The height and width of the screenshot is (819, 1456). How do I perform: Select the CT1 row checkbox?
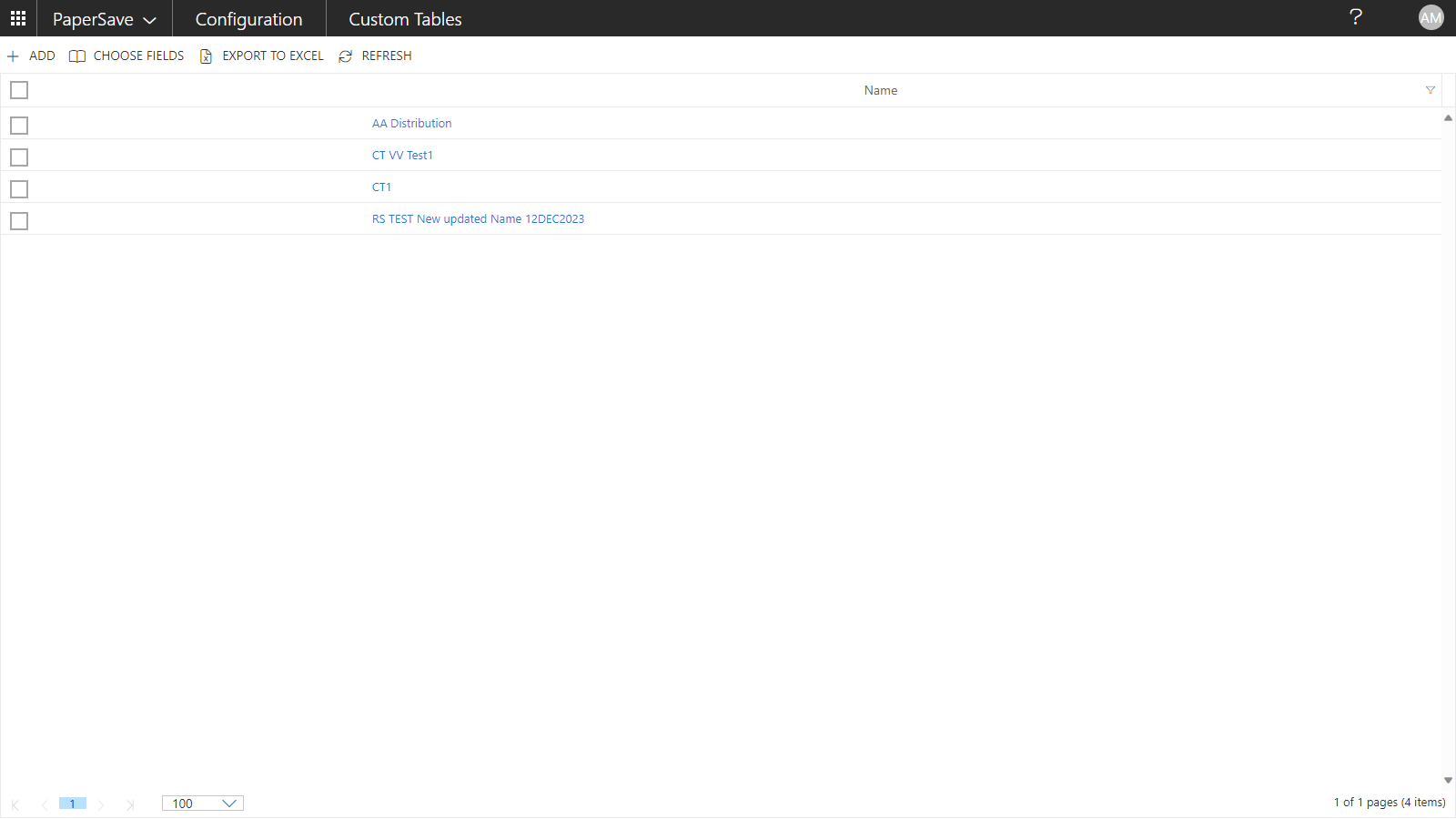19,189
